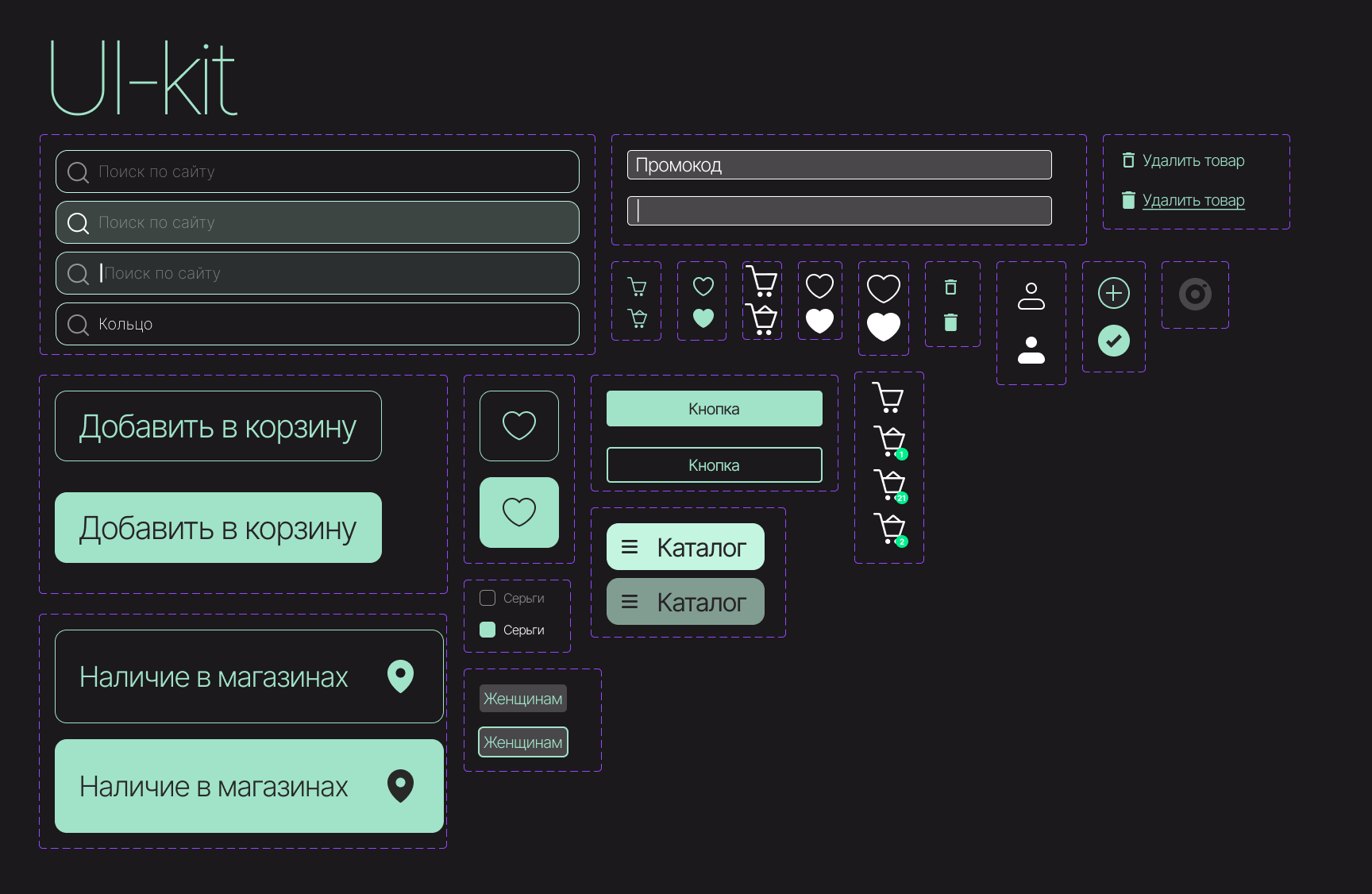Open the light green Каталог menu button
This screenshot has height=894, width=1372.
coord(685,547)
